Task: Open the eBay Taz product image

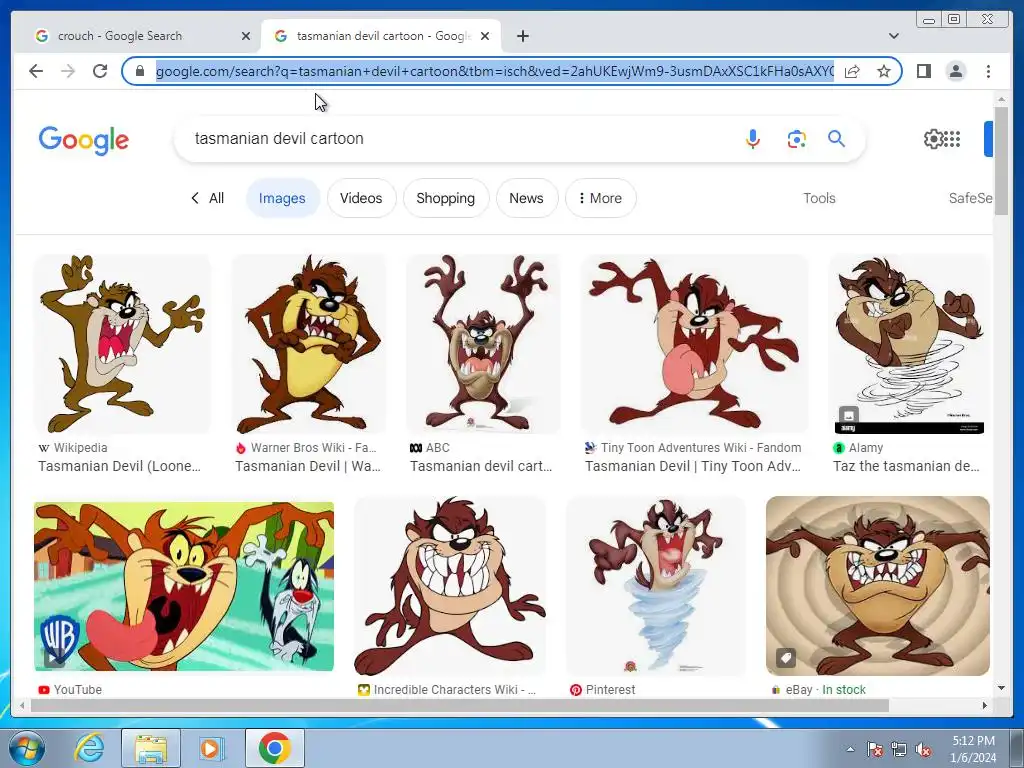Action: (x=878, y=586)
